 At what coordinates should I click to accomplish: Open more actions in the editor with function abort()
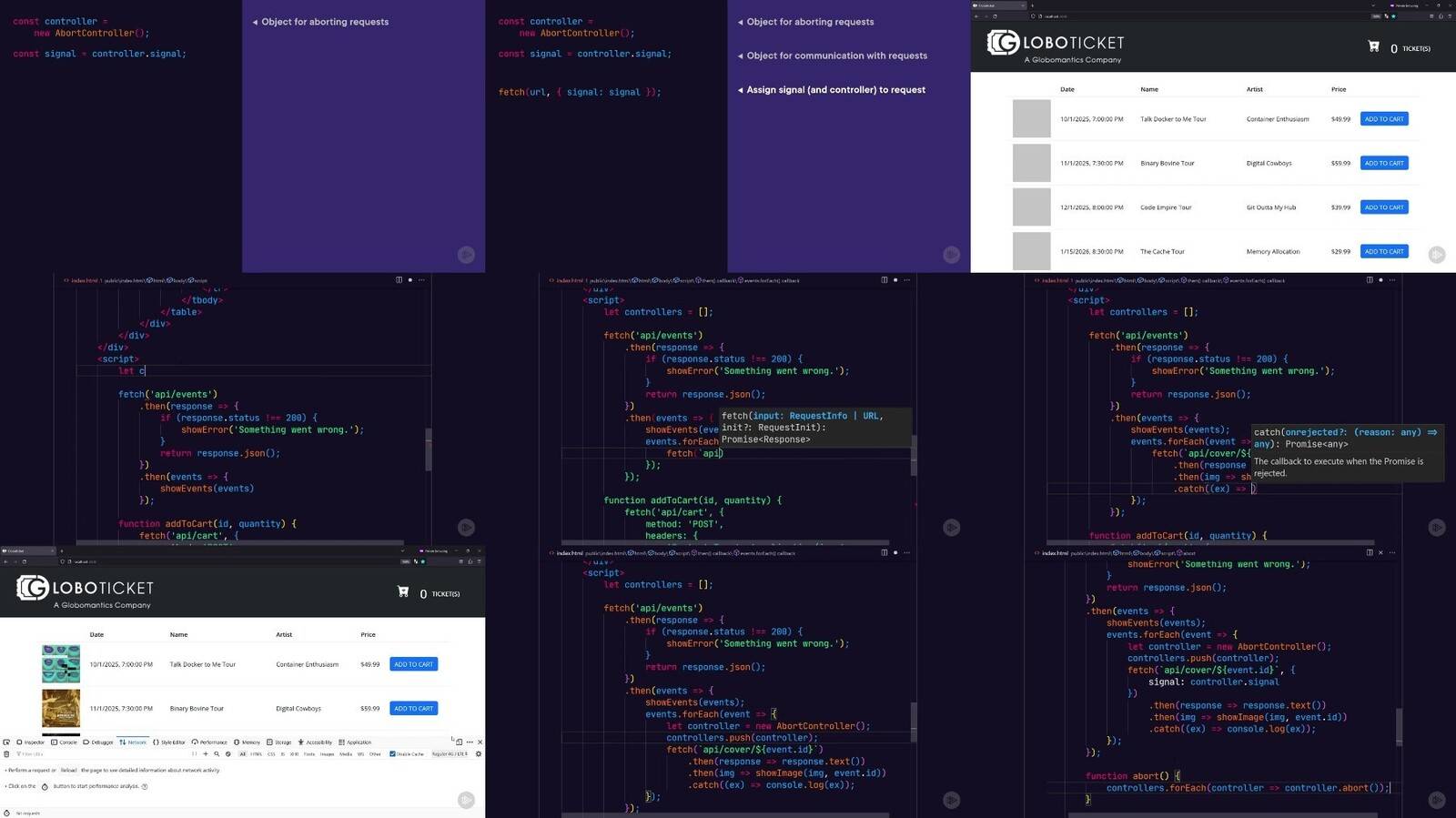[x=1391, y=552]
